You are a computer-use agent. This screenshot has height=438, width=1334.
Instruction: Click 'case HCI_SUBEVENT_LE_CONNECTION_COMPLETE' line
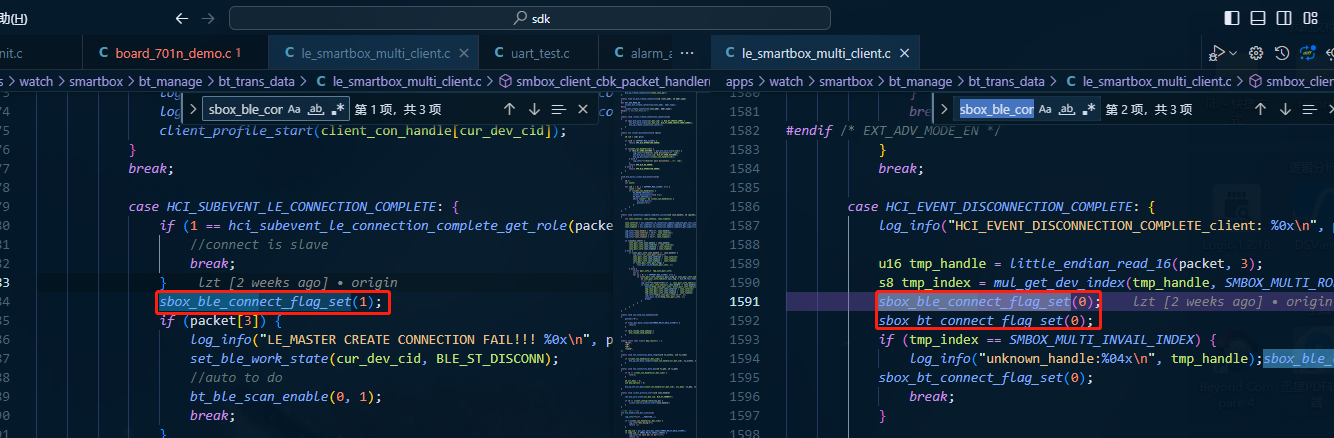[293, 207]
